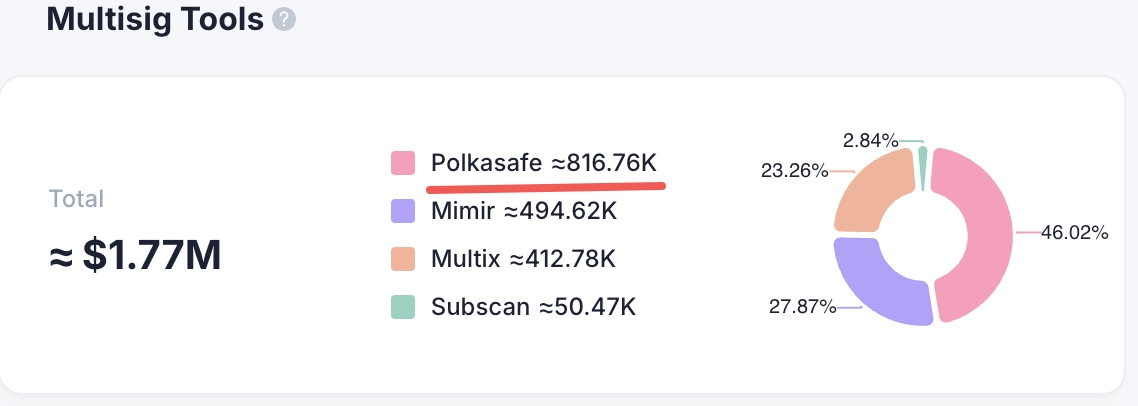This screenshot has height=406, width=1138.
Task: Click the Multix ≈412.78K legend entry
Action: [523, 259]
